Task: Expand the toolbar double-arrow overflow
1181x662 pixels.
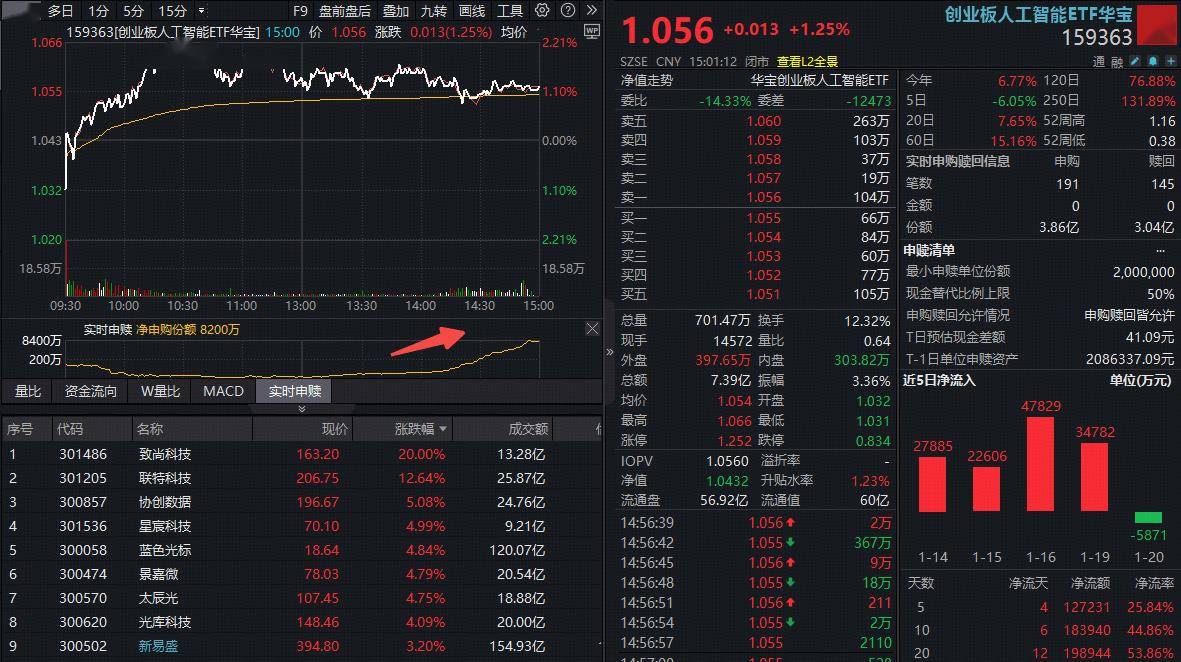Action: coord(591,11)
